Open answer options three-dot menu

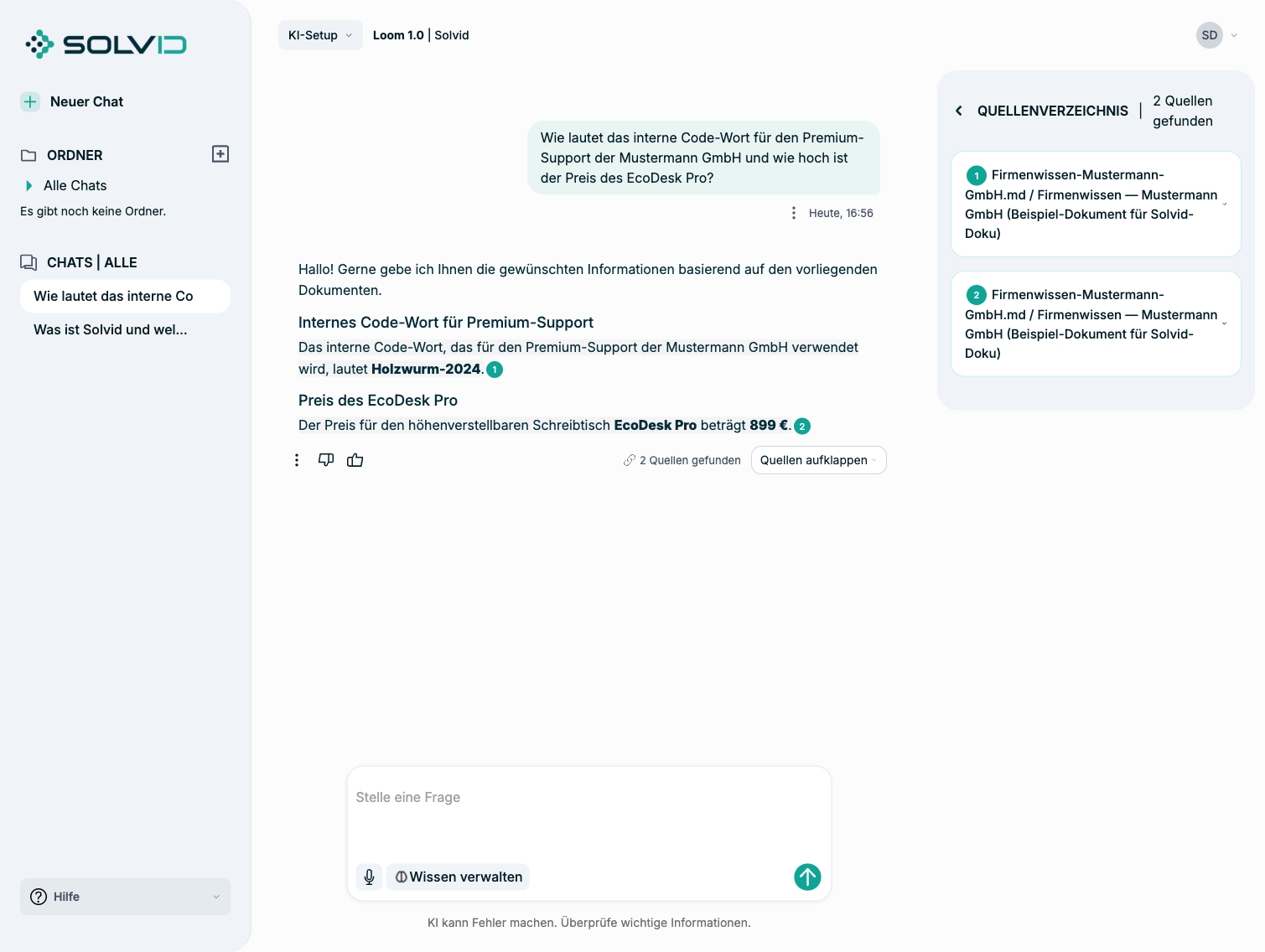point(297,460)
